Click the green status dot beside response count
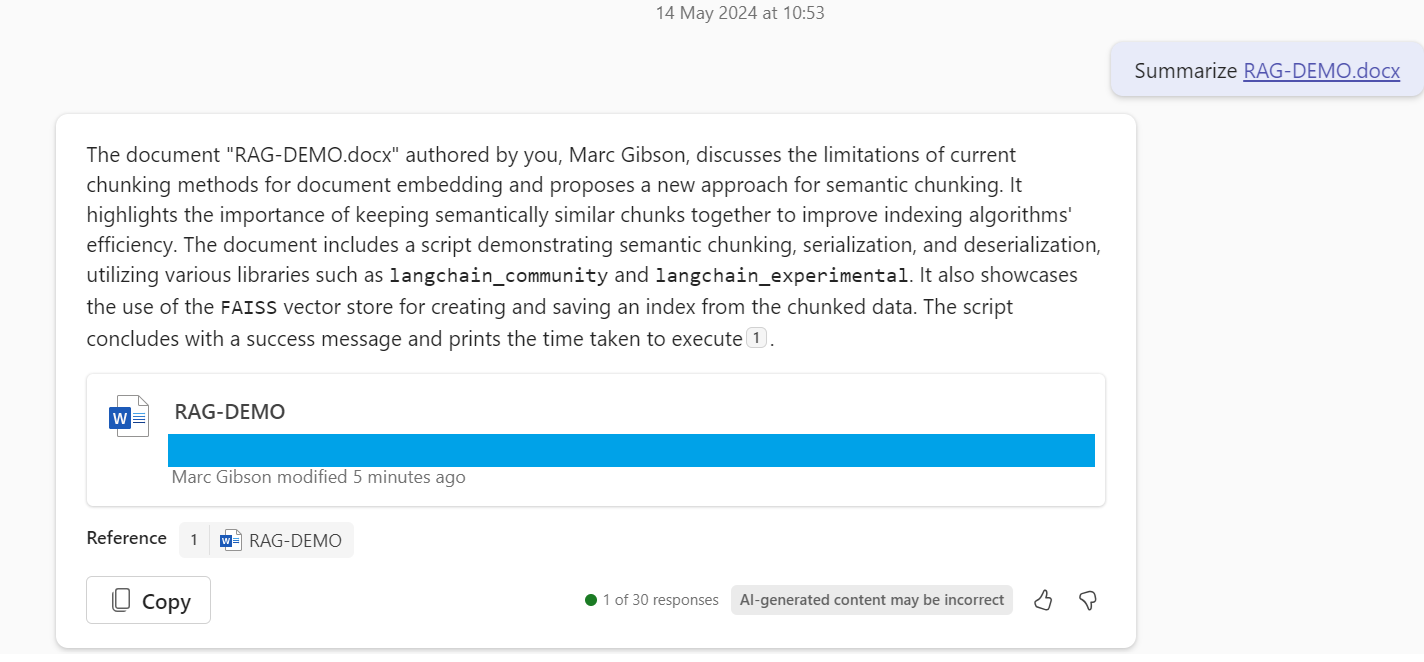The image size is (1424, 662). [x=591, y=600]
